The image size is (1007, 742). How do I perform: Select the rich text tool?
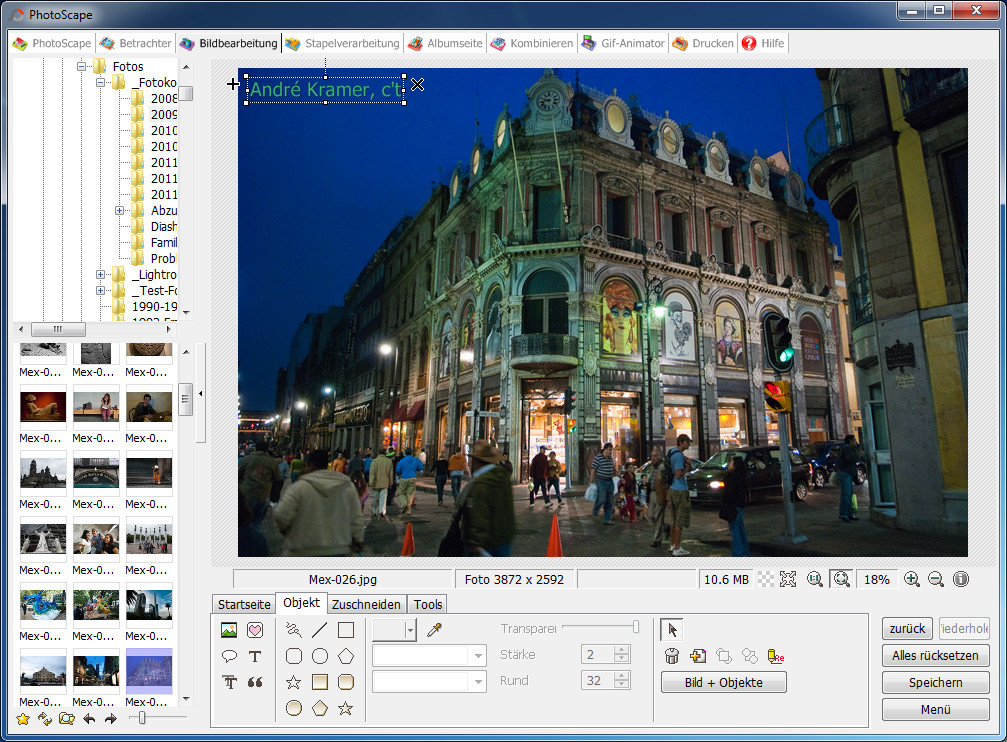[x=229, y=682]
